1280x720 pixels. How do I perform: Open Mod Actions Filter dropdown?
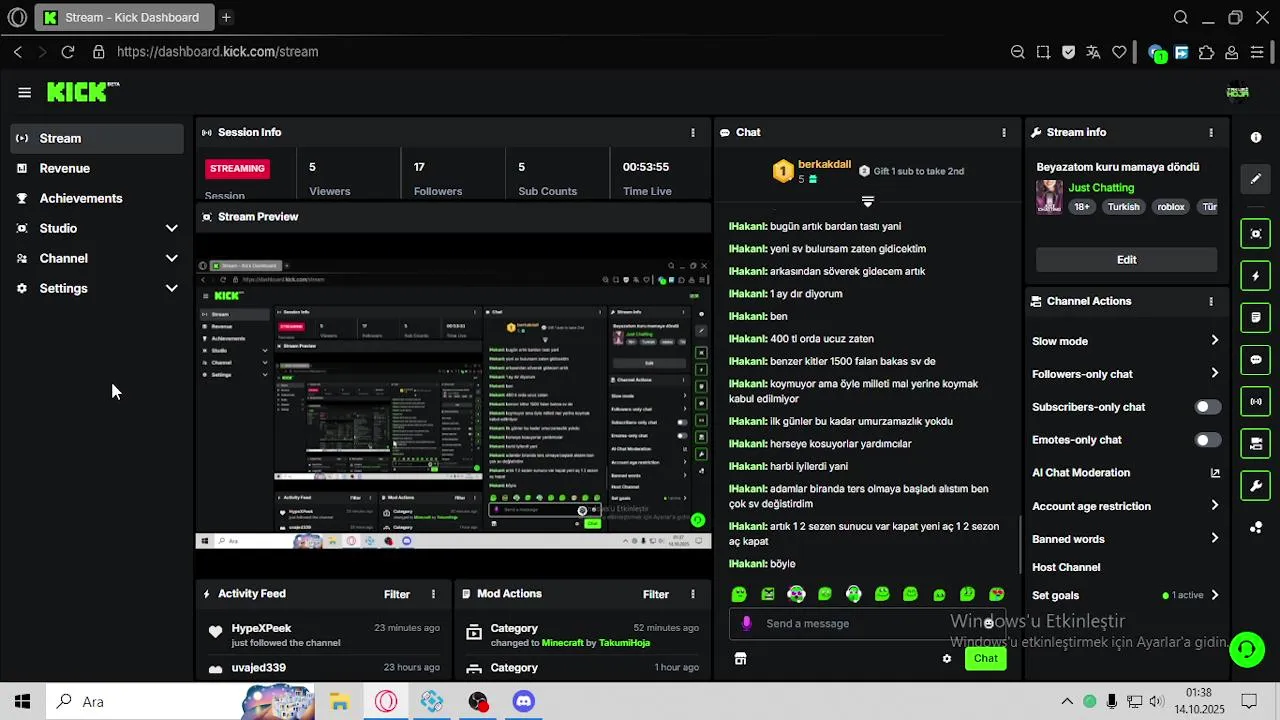(656, 594)
